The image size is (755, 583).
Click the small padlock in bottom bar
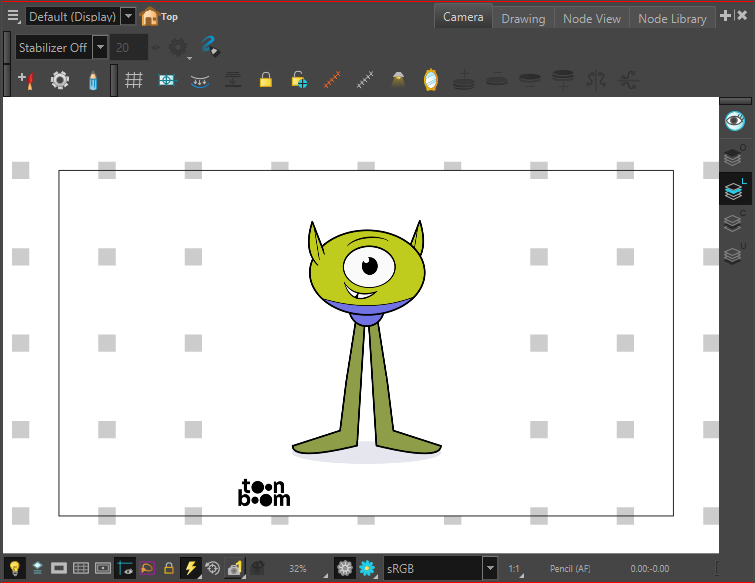(169, 569)
